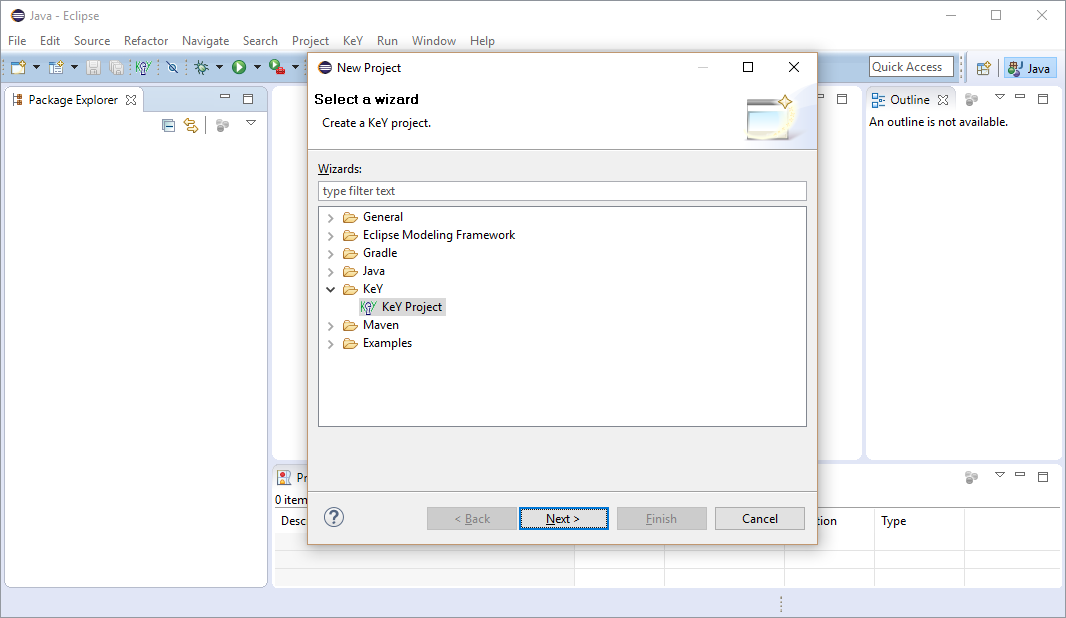
Task: Click Collapse All in Package Explorer
Action: 168,125
